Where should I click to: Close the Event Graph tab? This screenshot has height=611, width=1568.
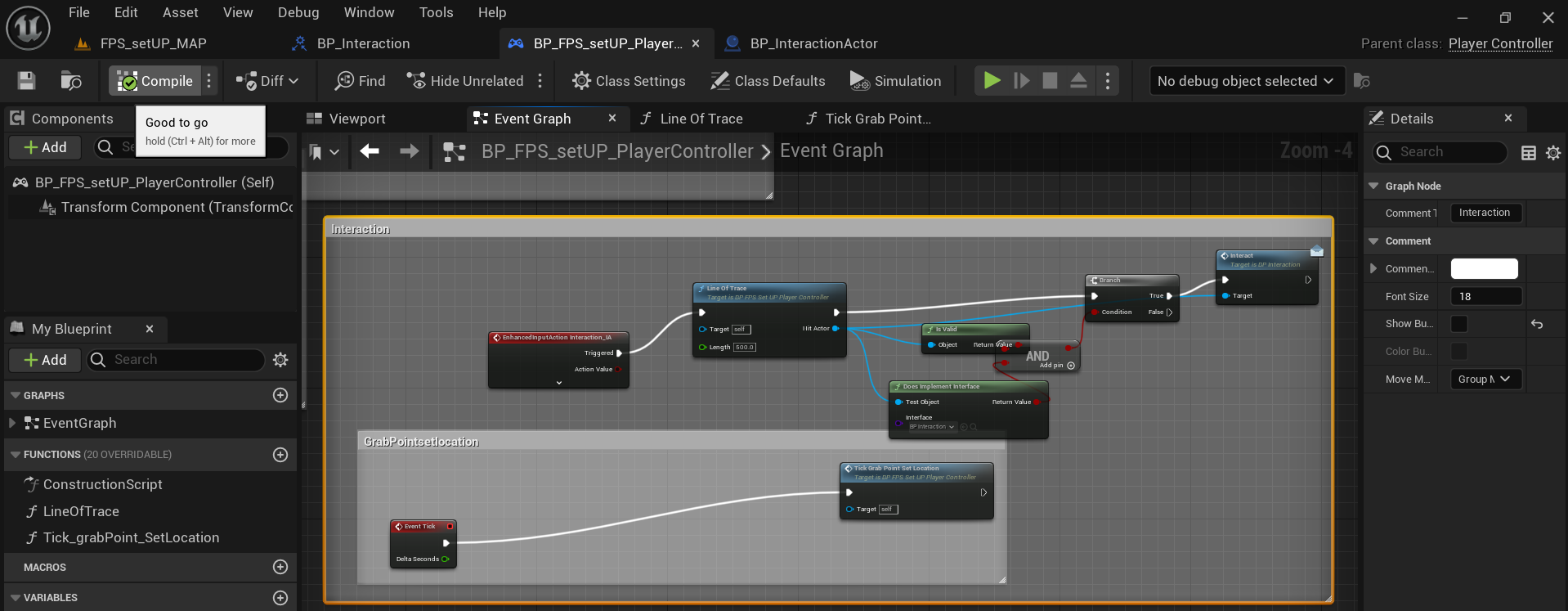click(x=612, y=119)
